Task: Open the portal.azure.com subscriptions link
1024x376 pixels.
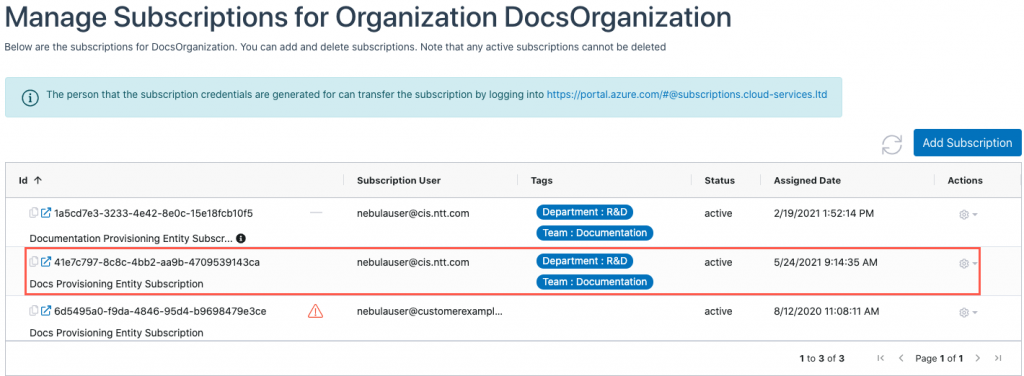Action: (x=686, y=95)
